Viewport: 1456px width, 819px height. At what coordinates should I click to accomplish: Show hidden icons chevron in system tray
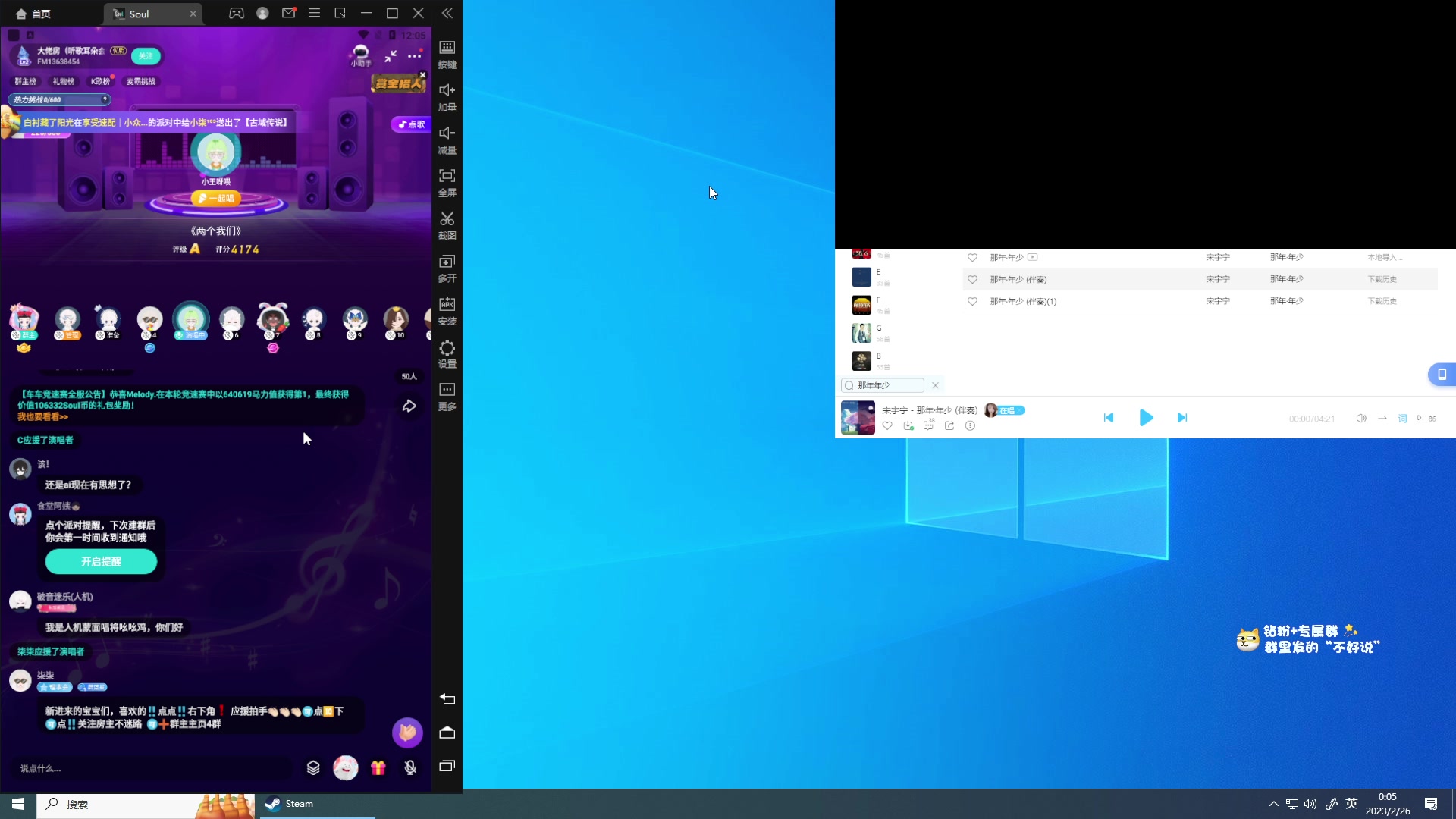click(1273, 804)
